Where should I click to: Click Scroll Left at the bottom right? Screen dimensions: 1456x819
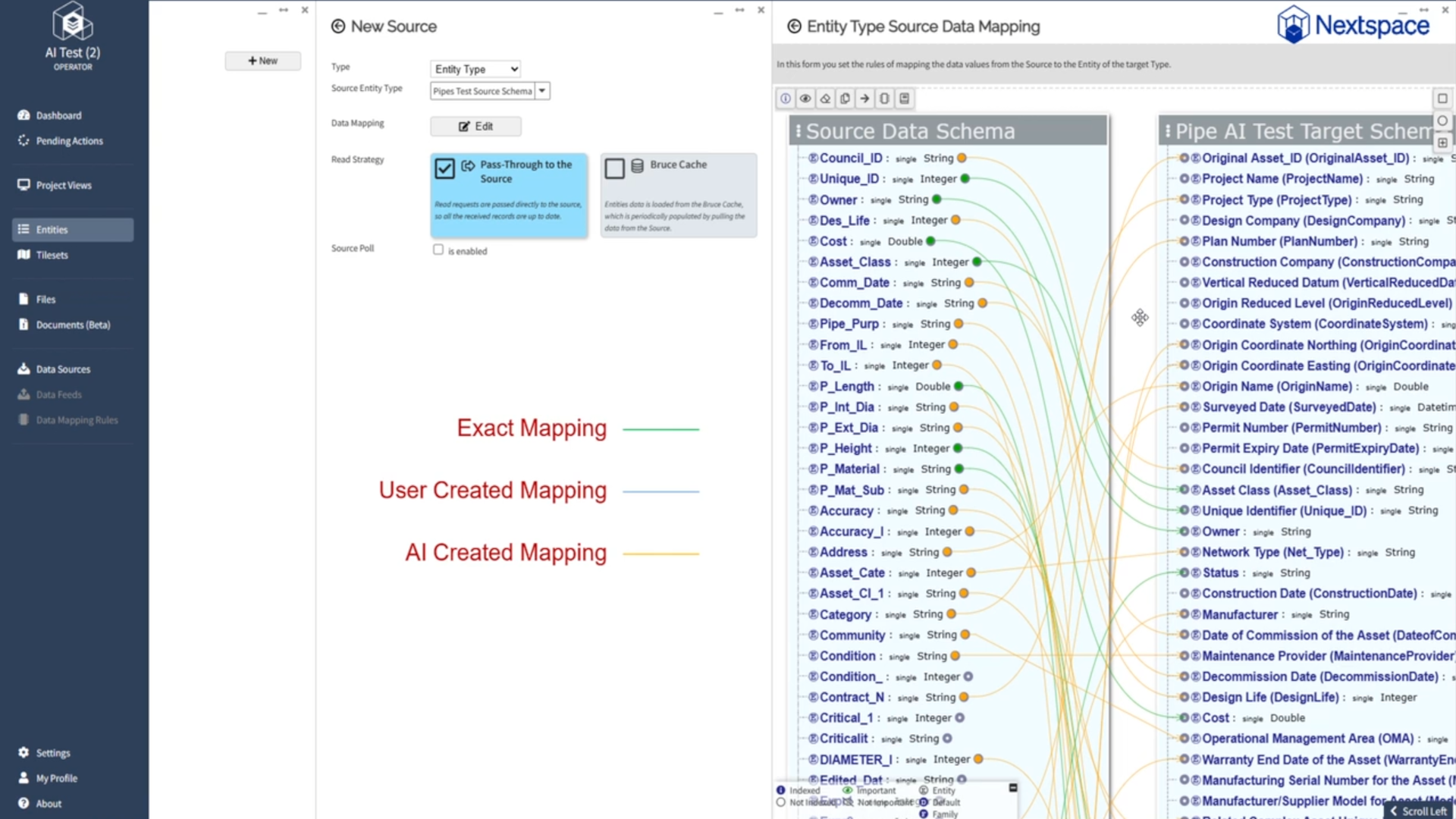click(x=1420, y=811)
